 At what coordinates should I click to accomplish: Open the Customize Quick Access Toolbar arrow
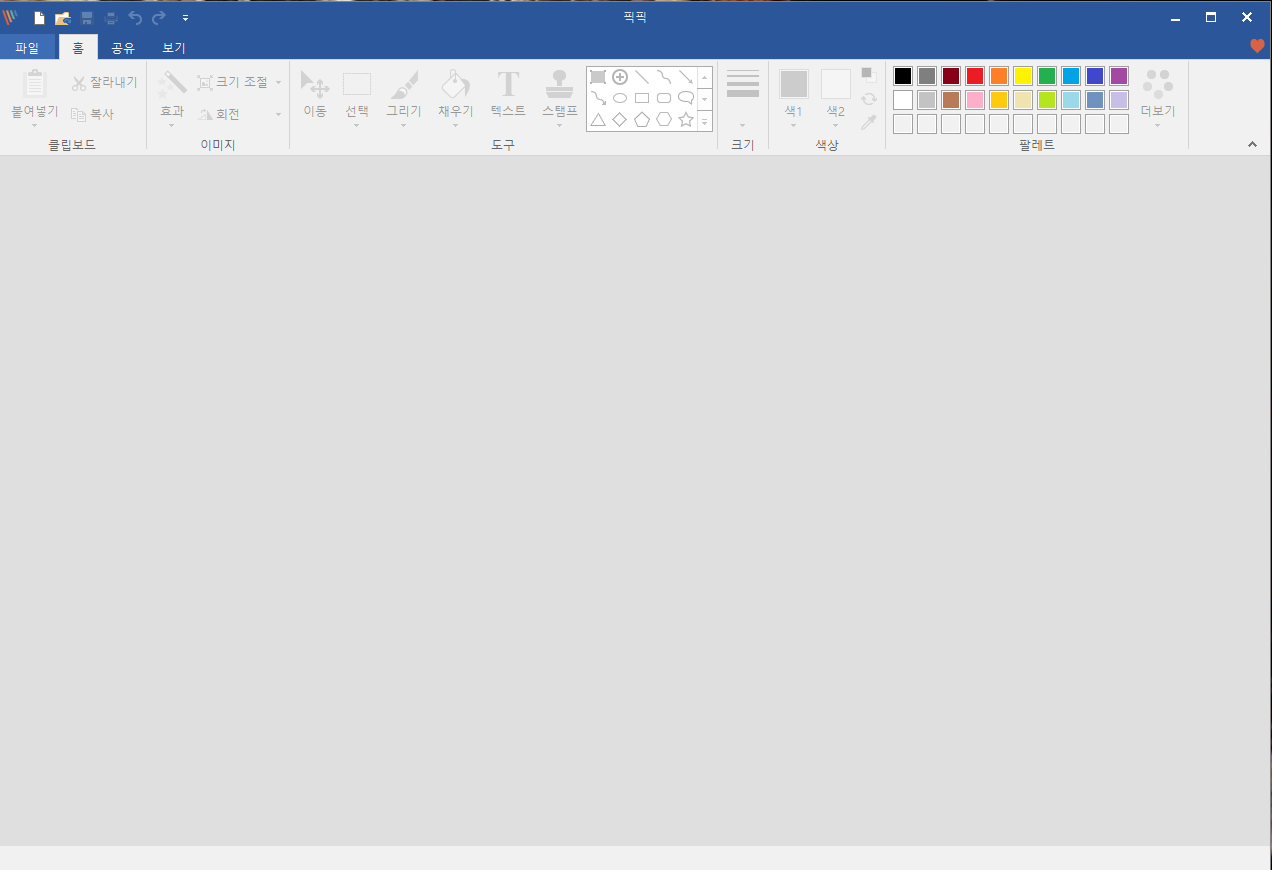tap(185, 18)
